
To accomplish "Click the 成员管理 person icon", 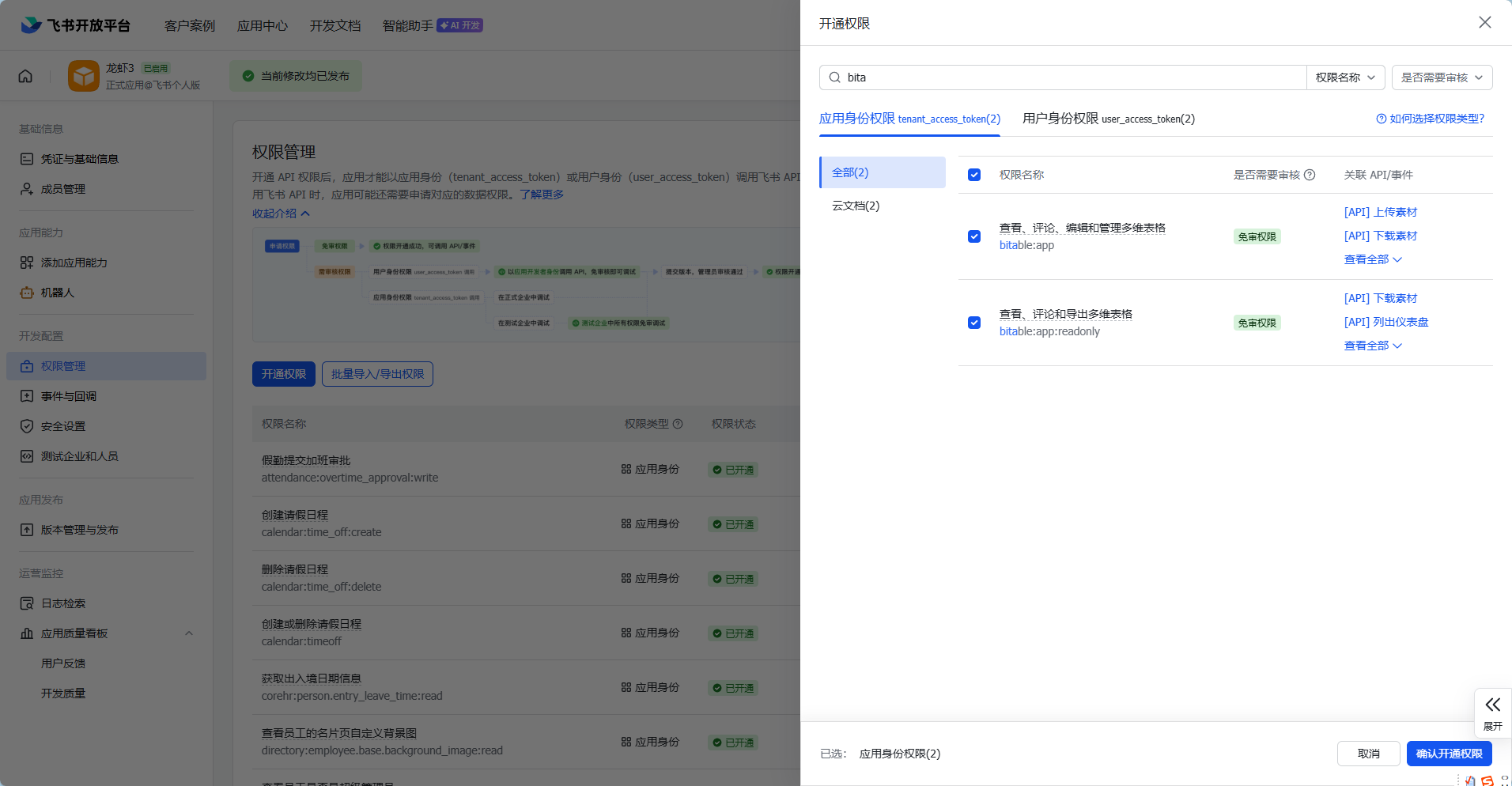I will (27, 189).
